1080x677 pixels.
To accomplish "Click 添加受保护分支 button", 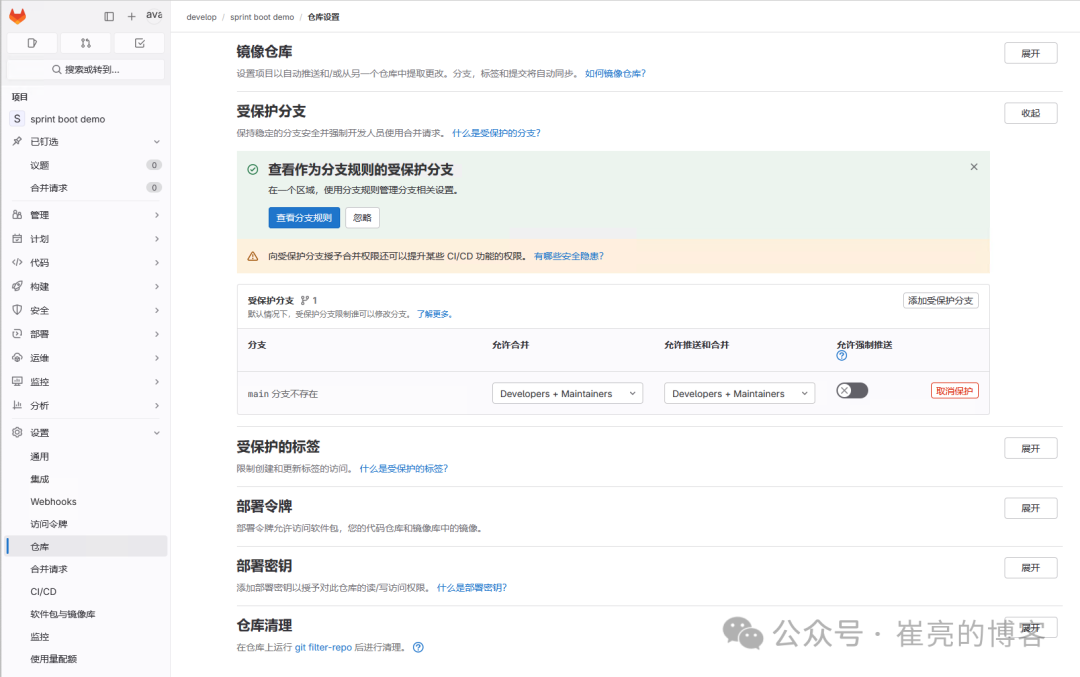I will (941, 300).
